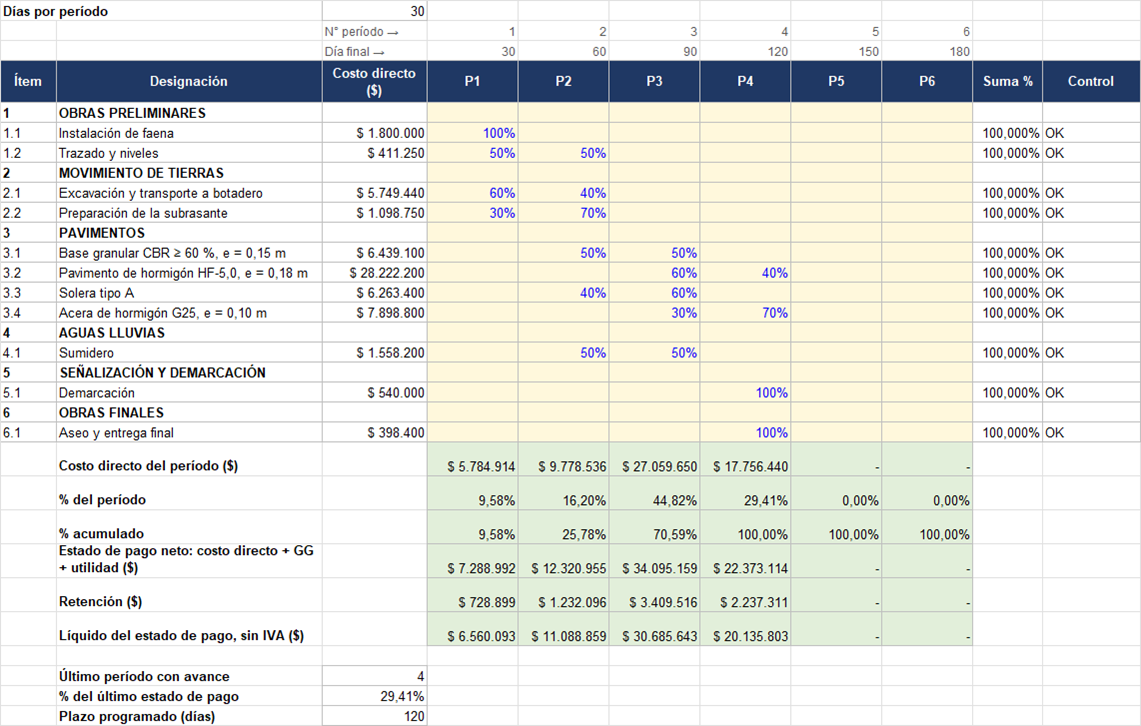Screen dimensions: 1141x726
Task: Click the 70% P4 cell for Acera
Action: tap(745, 313)
